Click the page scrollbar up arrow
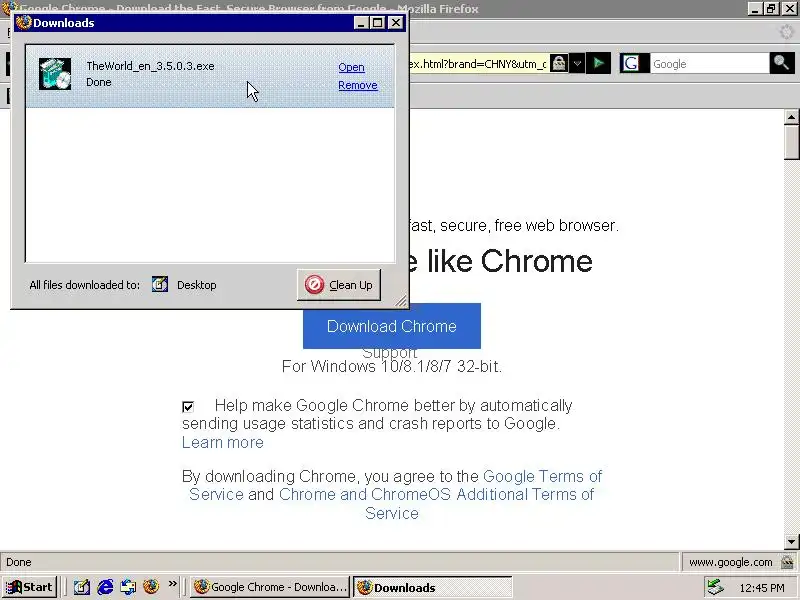800x600 pixels. 791,117
